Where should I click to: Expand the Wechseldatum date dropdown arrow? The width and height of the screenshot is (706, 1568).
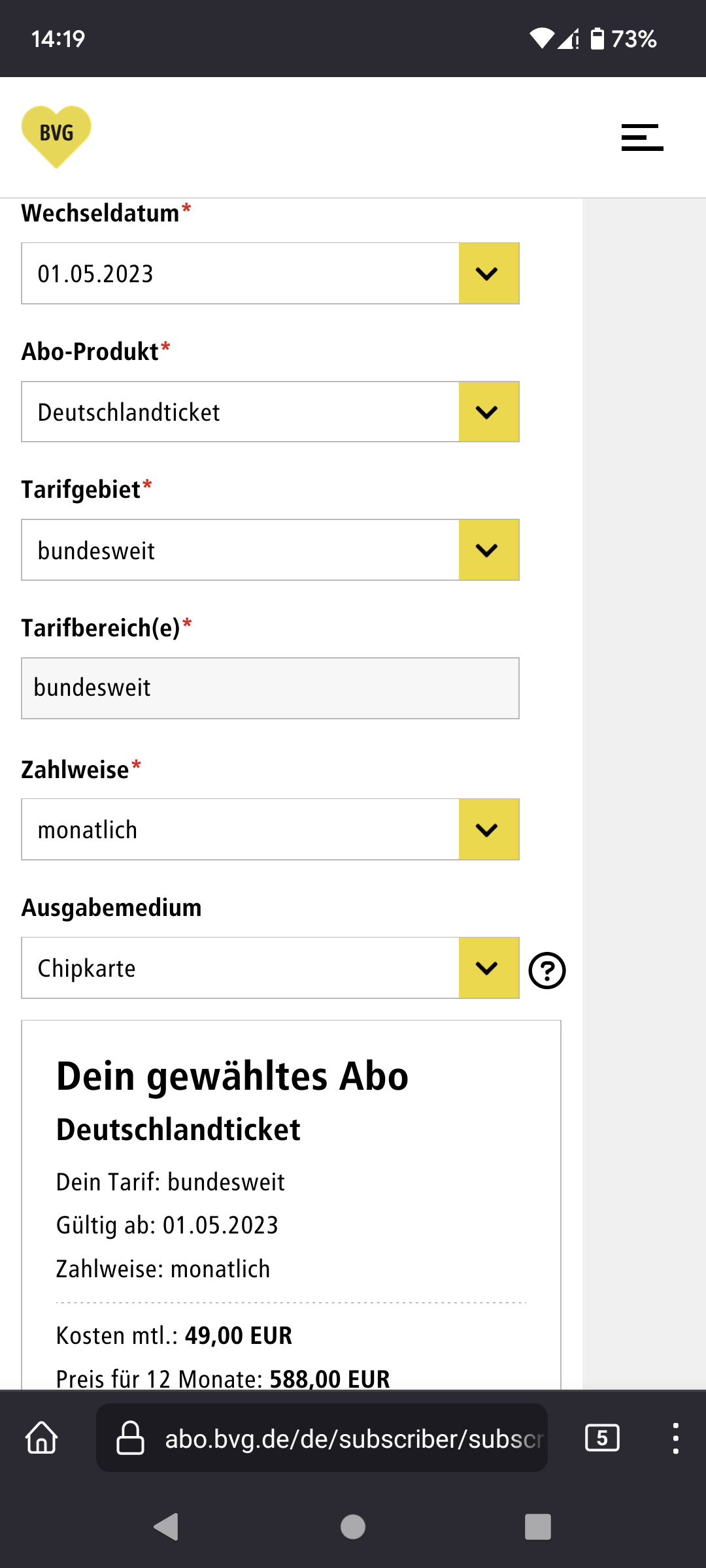pos(488,273)
